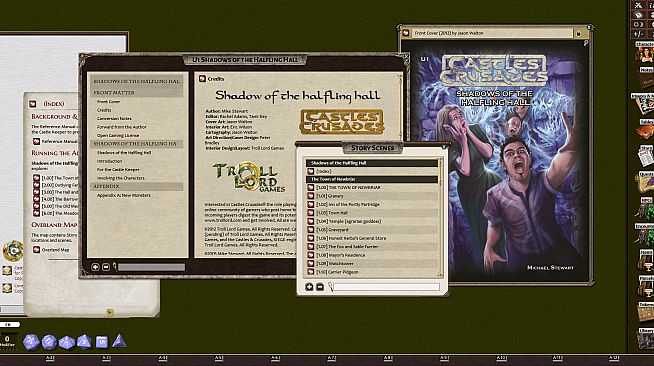Click the reference manual search field
654x366 pixels.
[x=151, y=267]
